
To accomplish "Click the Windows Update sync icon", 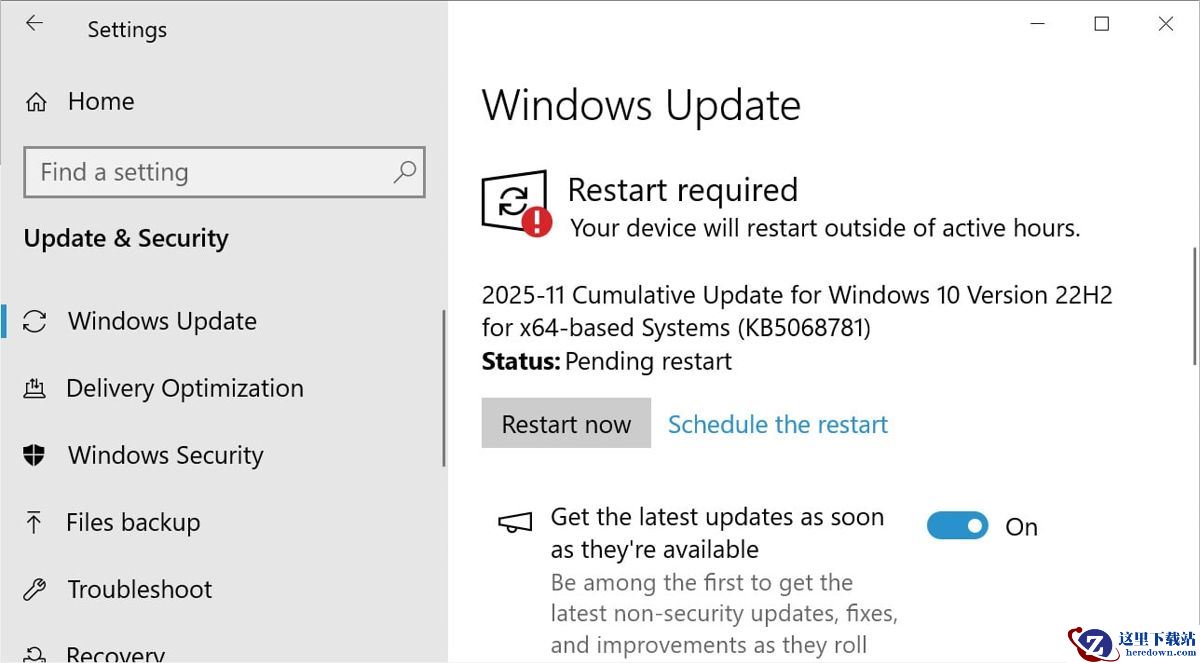I will point(35,321).
